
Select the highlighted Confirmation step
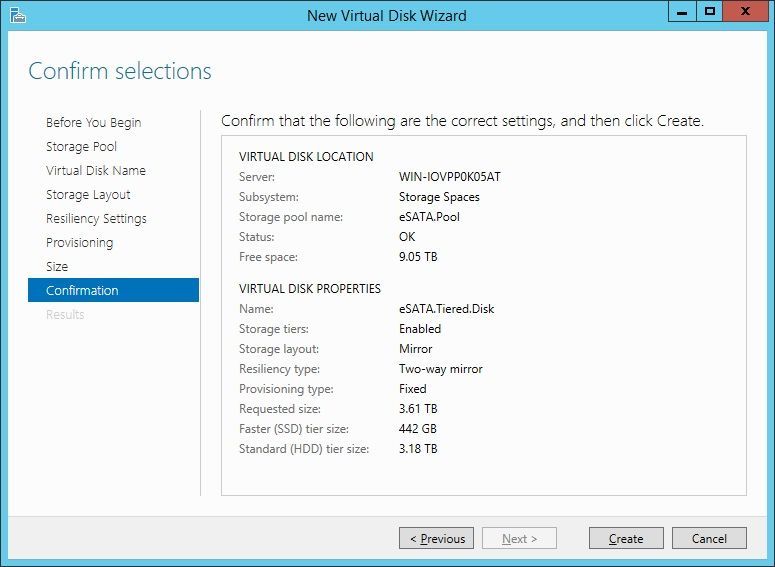click(113, 290)
